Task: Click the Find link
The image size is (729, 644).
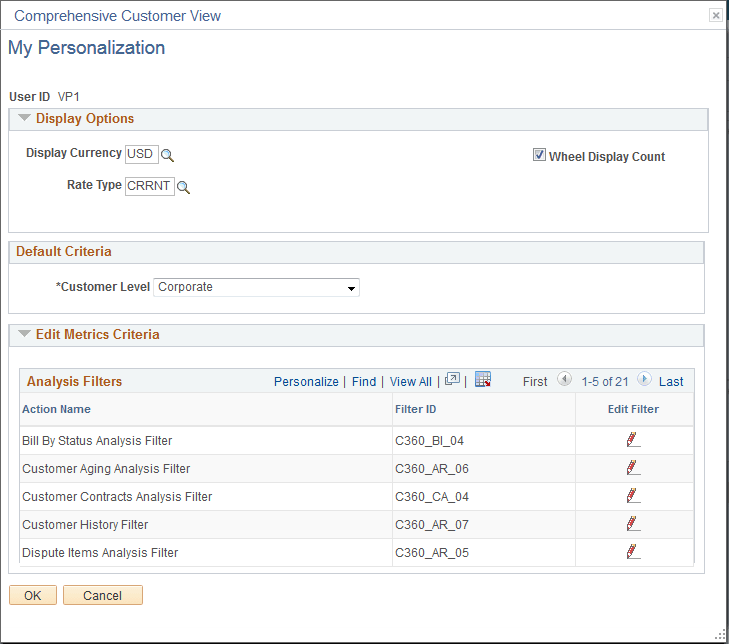Action: click(364, 382)
